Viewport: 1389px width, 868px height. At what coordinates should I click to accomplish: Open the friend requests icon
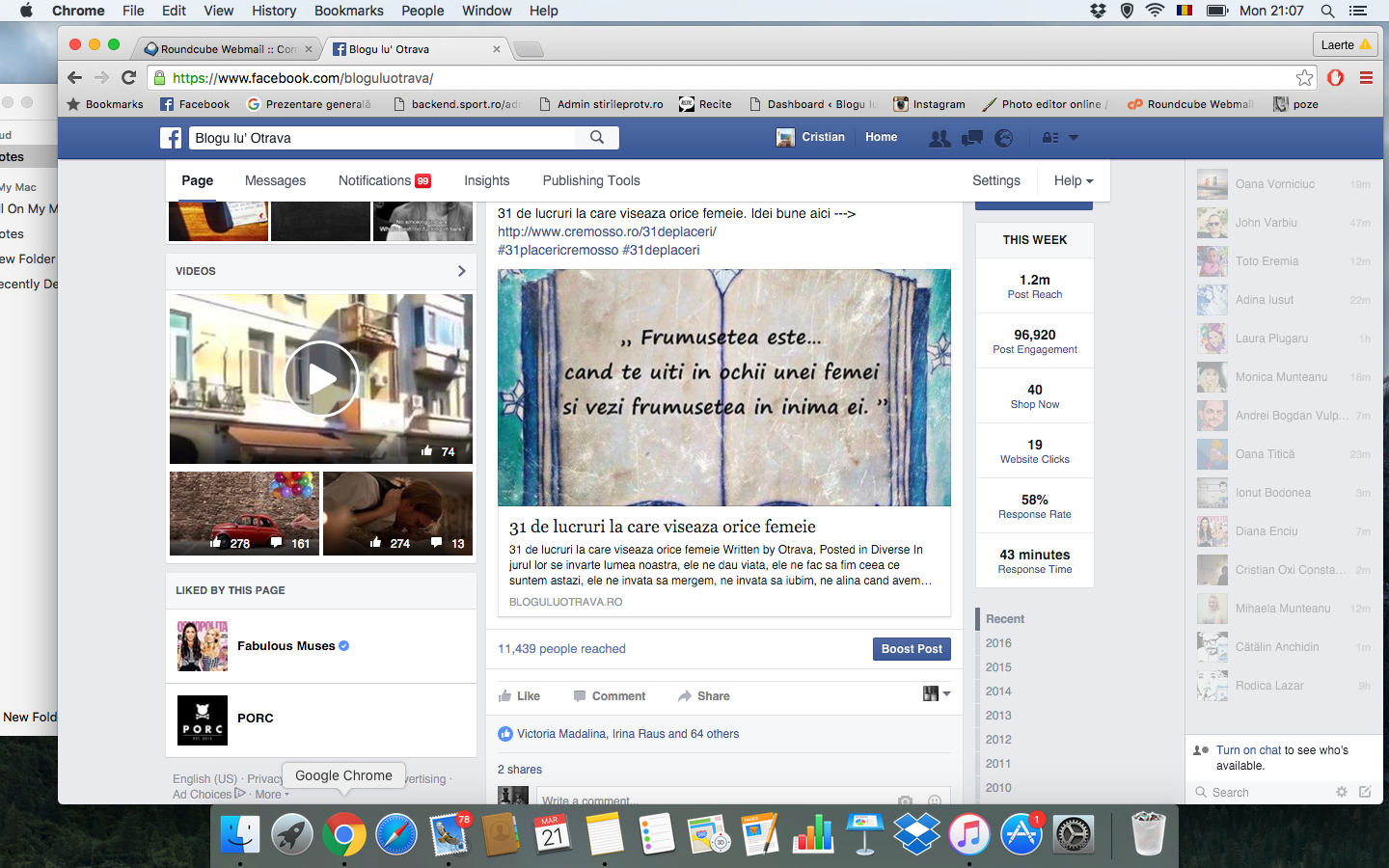click(x=939, y=138)
